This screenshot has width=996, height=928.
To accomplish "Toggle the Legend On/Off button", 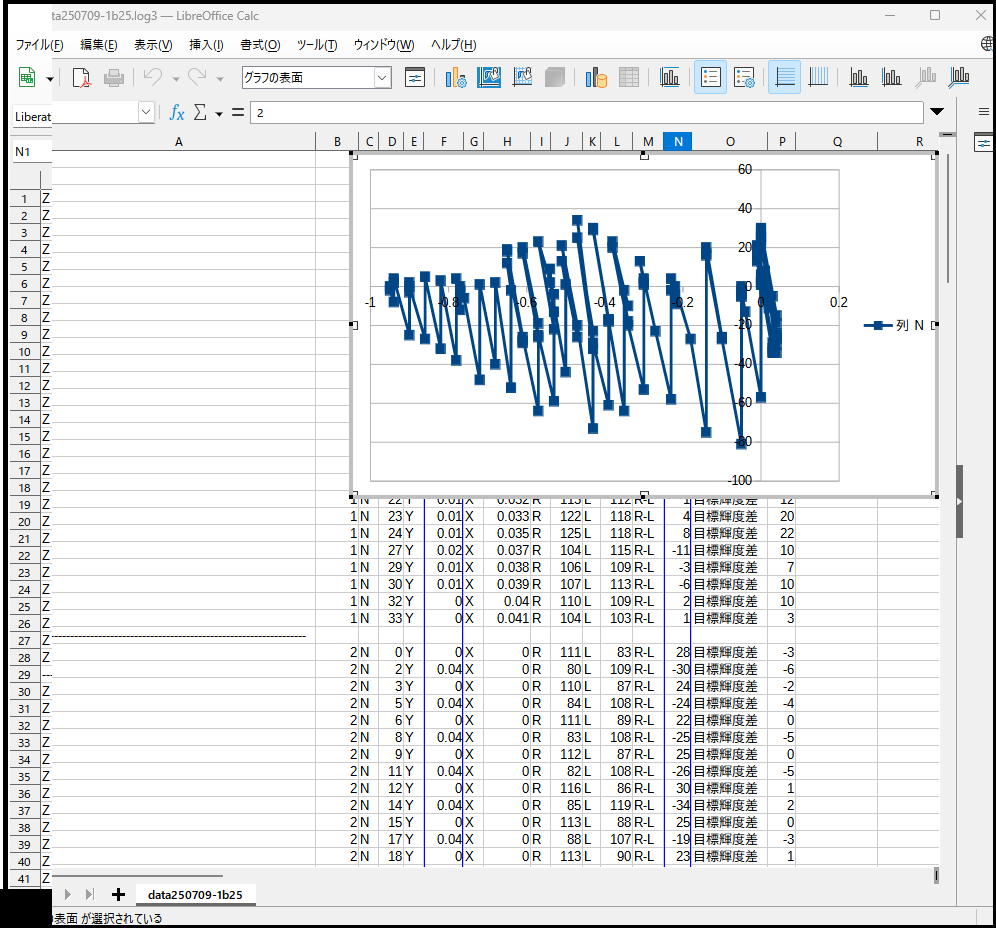I will coord(710,78).
